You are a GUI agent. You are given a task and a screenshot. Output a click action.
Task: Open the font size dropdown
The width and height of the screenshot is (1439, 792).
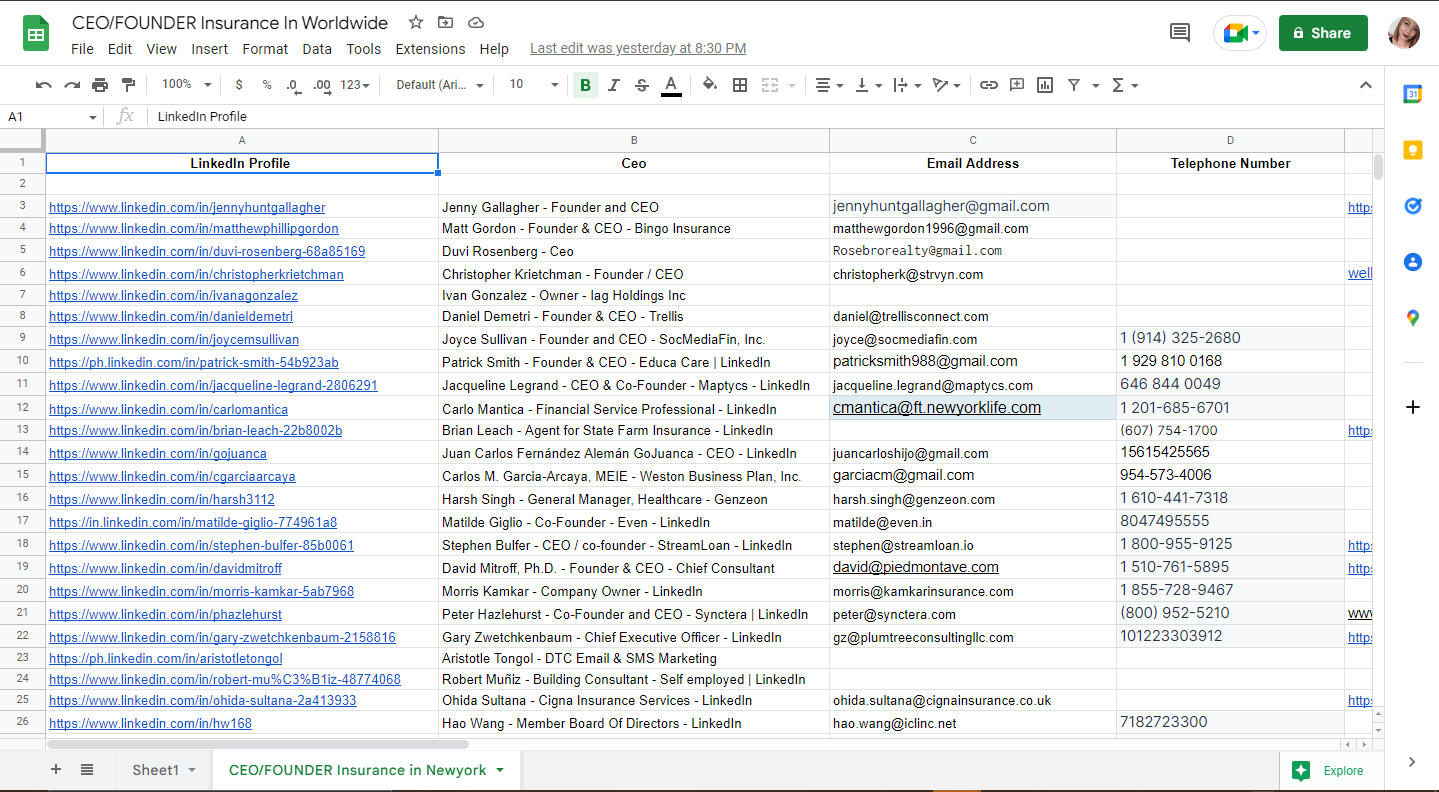click(533, 85)
